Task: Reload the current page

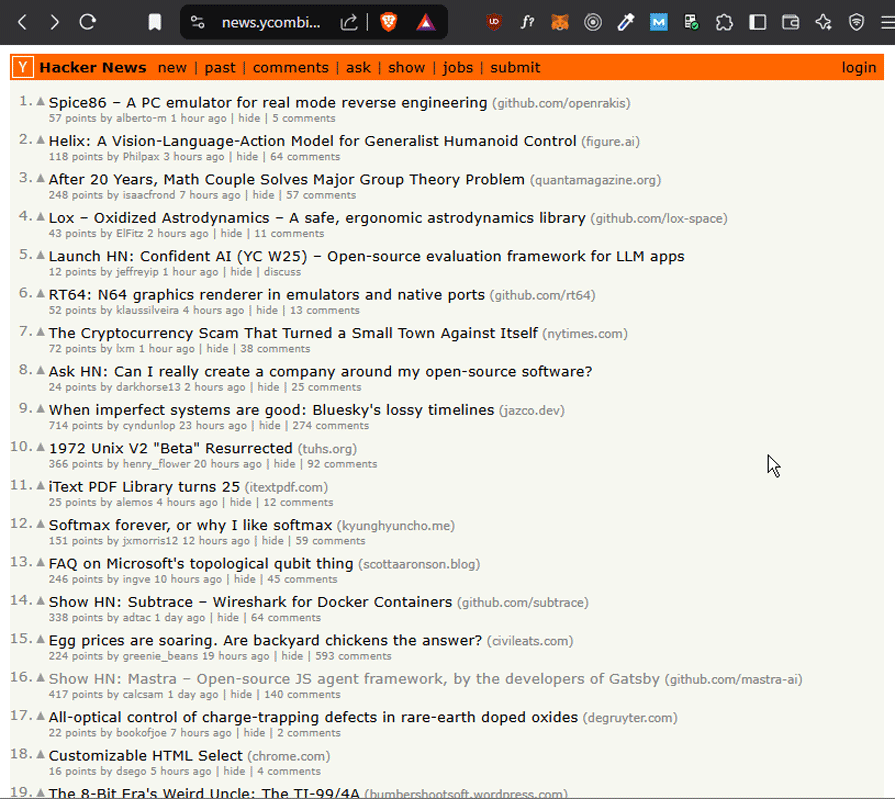Action: (x=89, y=22)
